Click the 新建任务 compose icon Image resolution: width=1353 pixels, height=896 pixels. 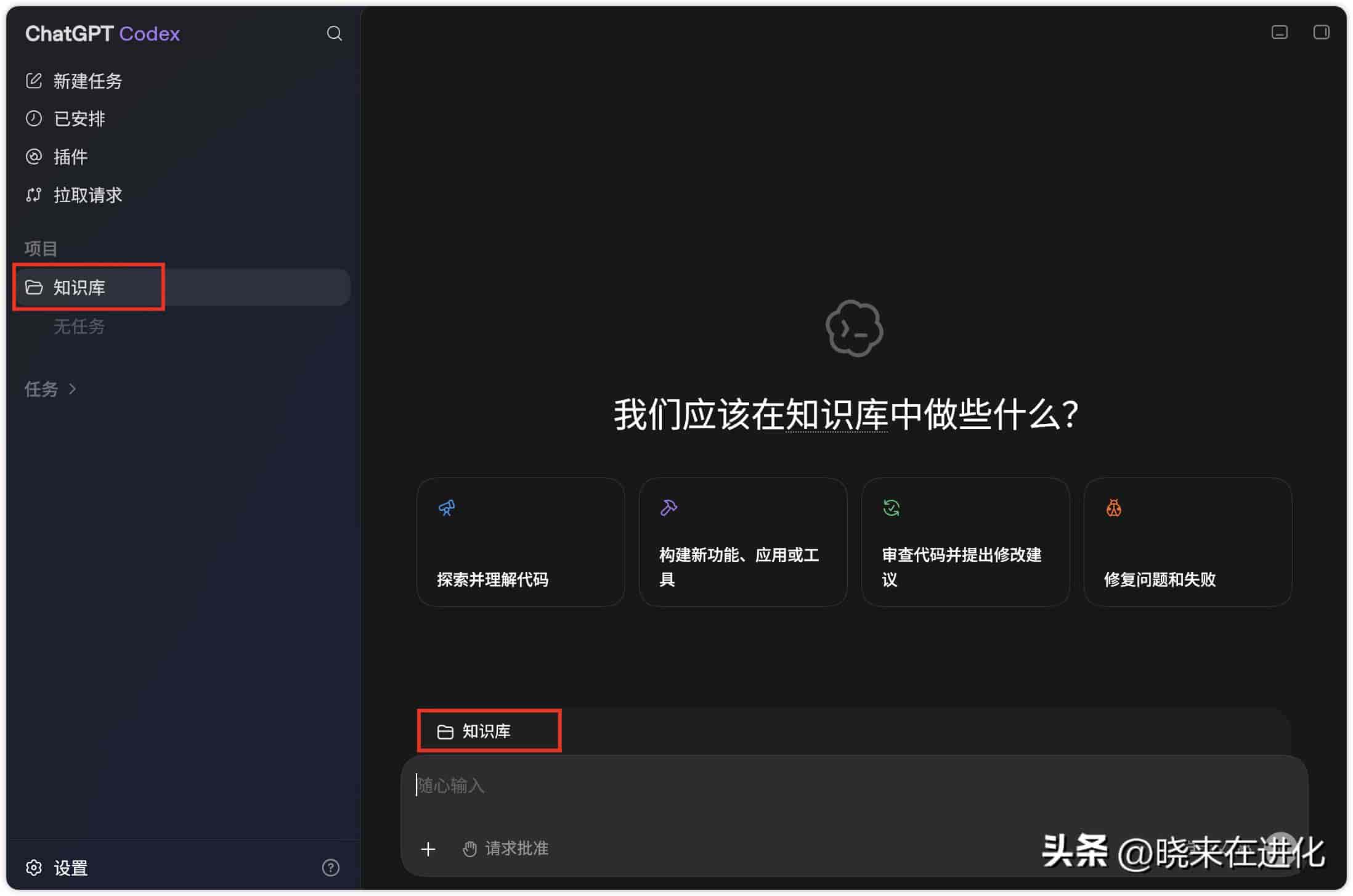[x=34, y=81]
